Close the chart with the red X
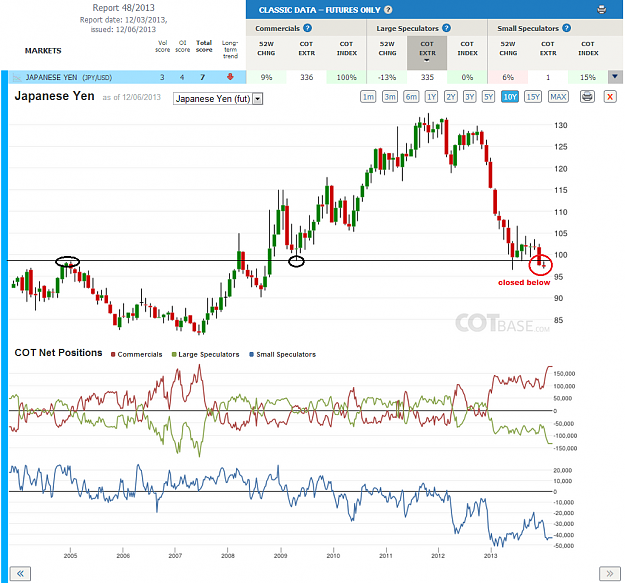The height and width of the screenshot is (583, 625). coord(610,97)
